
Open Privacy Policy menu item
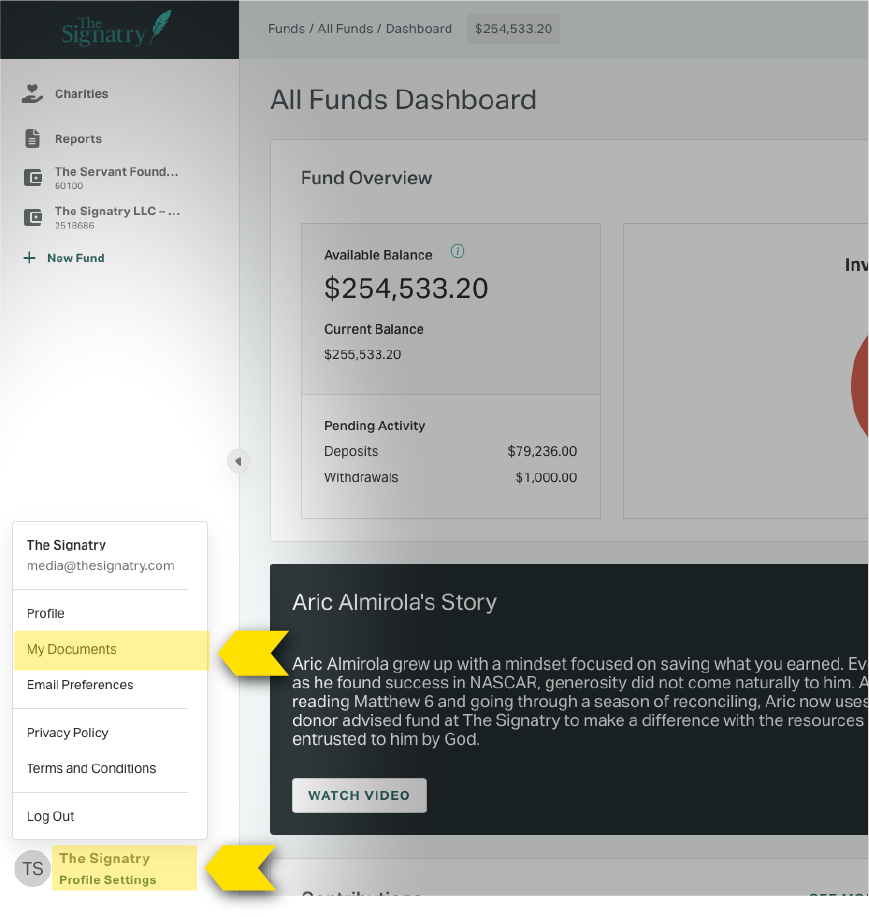(x=68, y=733)
